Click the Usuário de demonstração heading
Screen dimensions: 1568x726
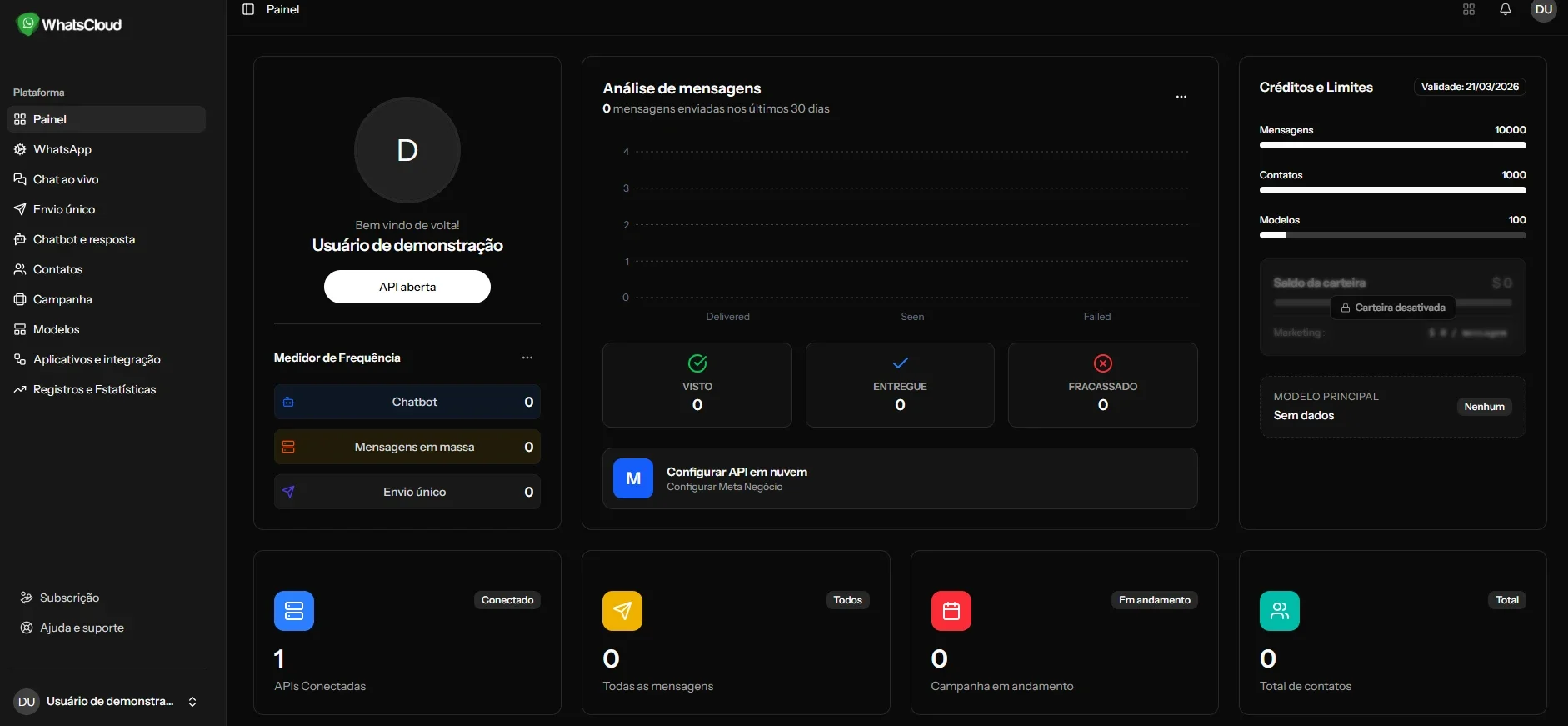407,245
